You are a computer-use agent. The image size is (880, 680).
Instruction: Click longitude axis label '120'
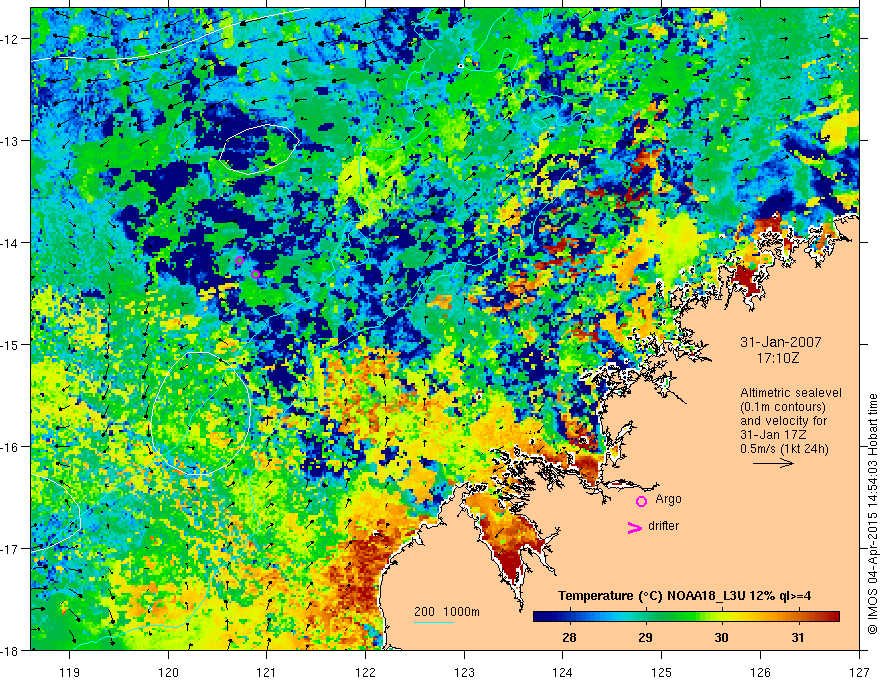click(x=168, y=672)
